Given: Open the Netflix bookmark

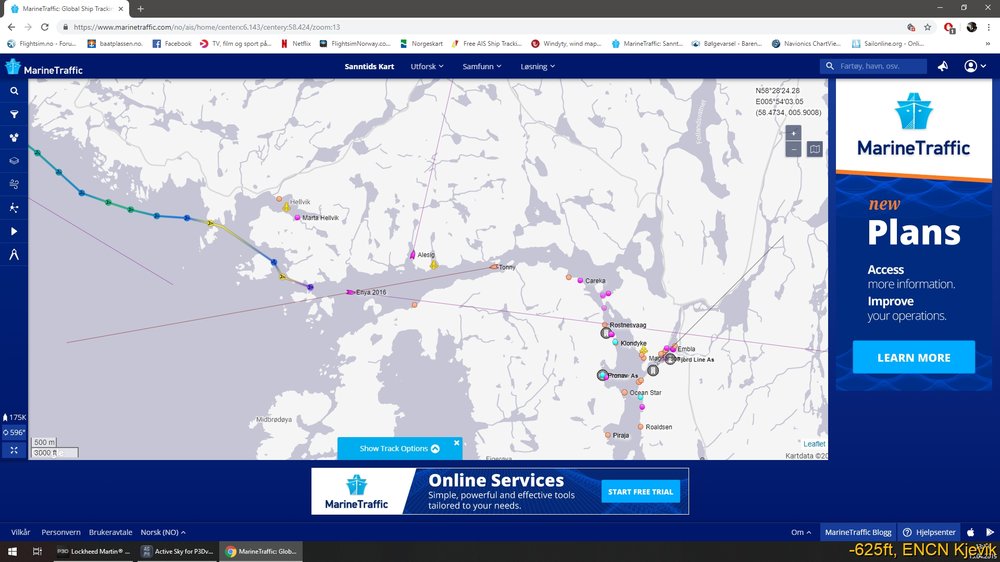Looking at the screenshot, I should [x=296, y=43].
